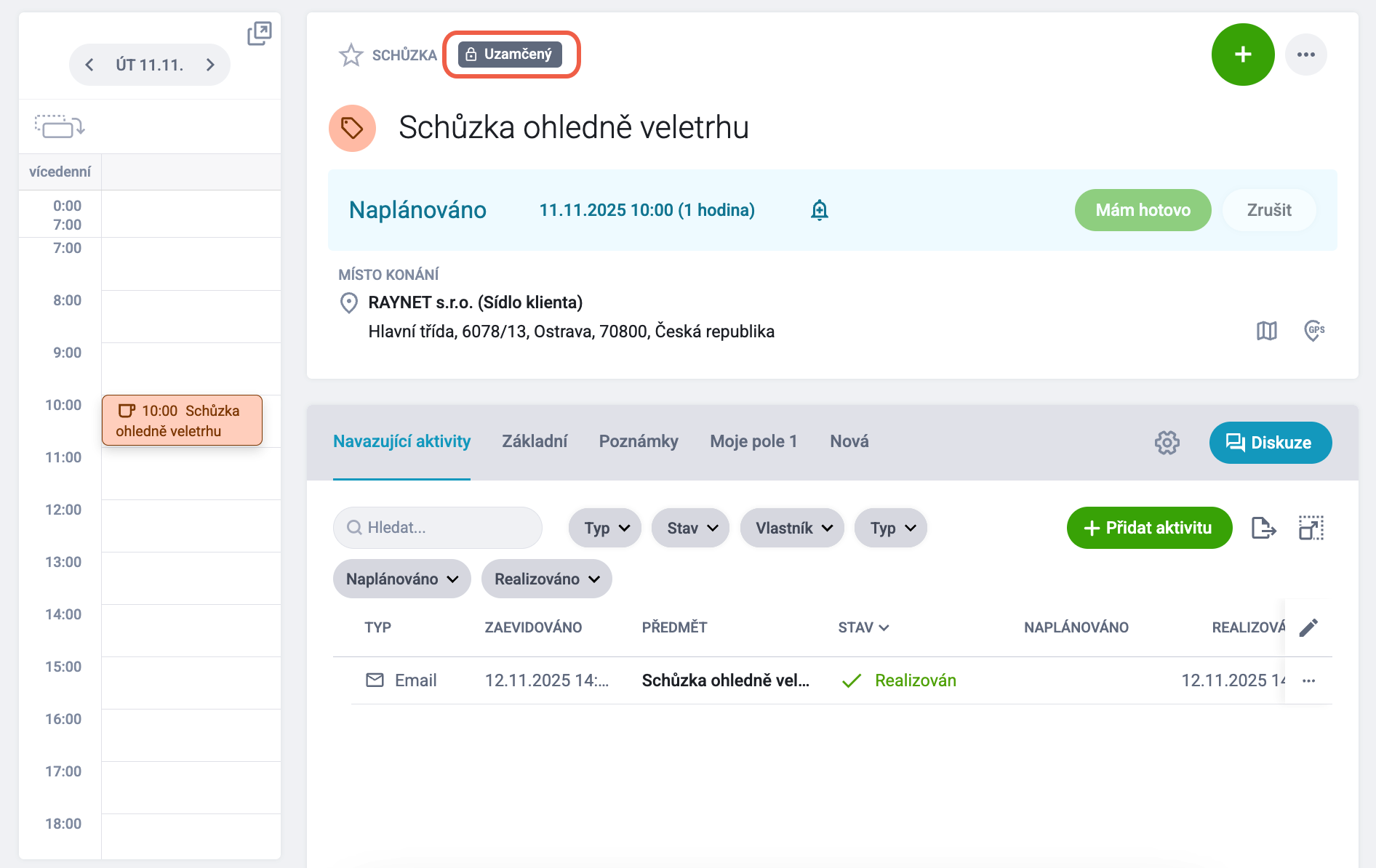
Task: Expand the Realizováno filter dropdown
Action: coord(547,579)
